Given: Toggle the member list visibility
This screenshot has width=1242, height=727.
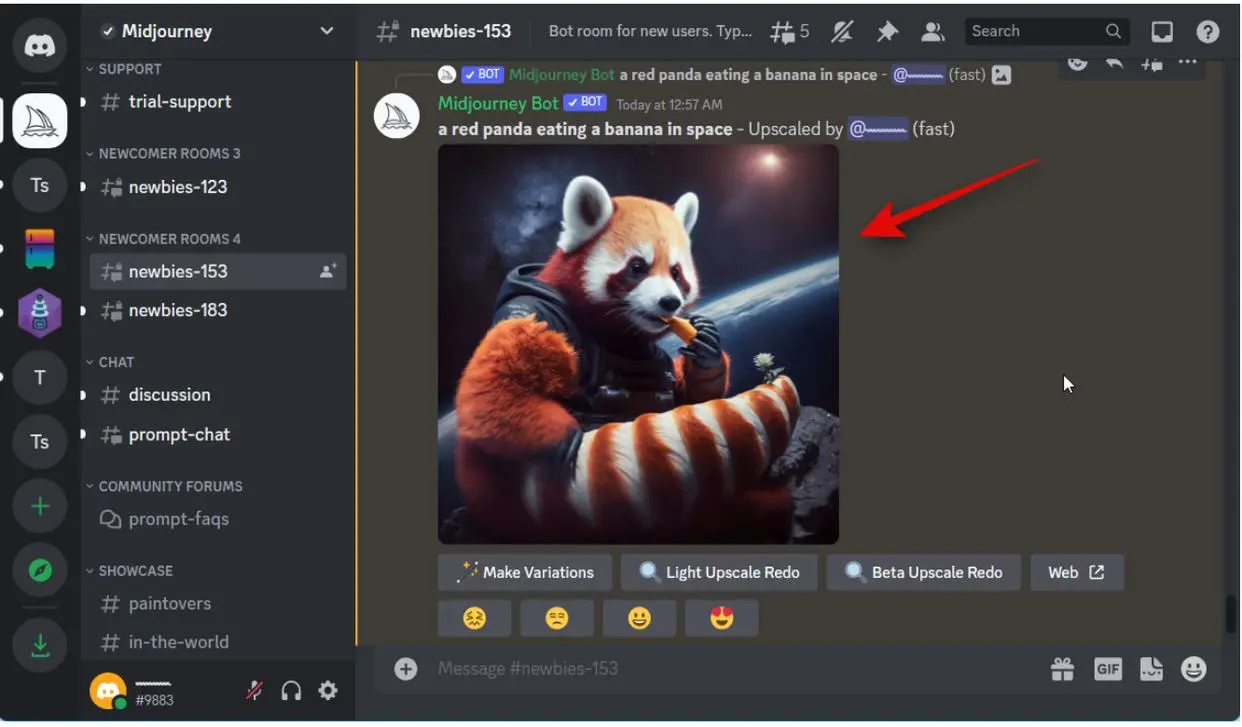Looking at the screenshot, I should pyautogui.click(x=932, y=32).
